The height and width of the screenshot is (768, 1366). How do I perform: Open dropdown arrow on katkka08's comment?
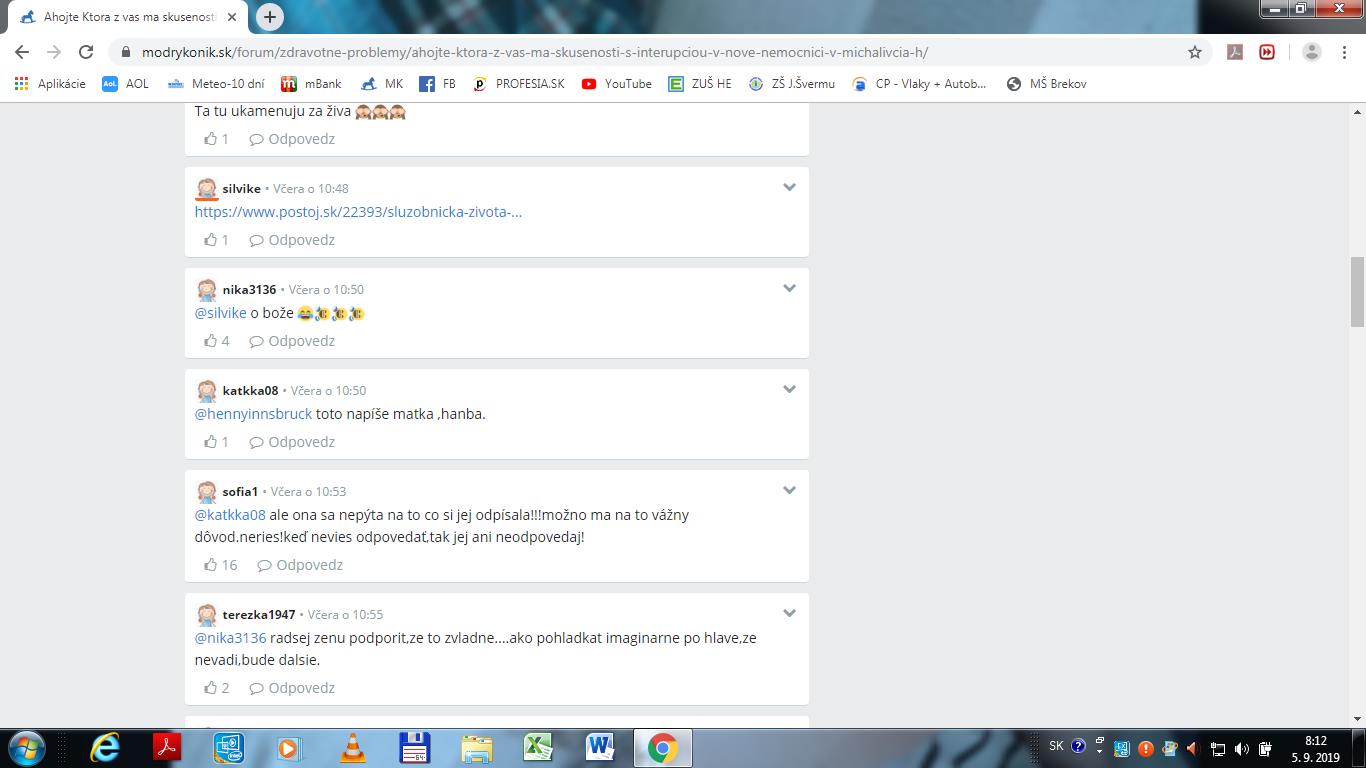click(x=789, y=389)
